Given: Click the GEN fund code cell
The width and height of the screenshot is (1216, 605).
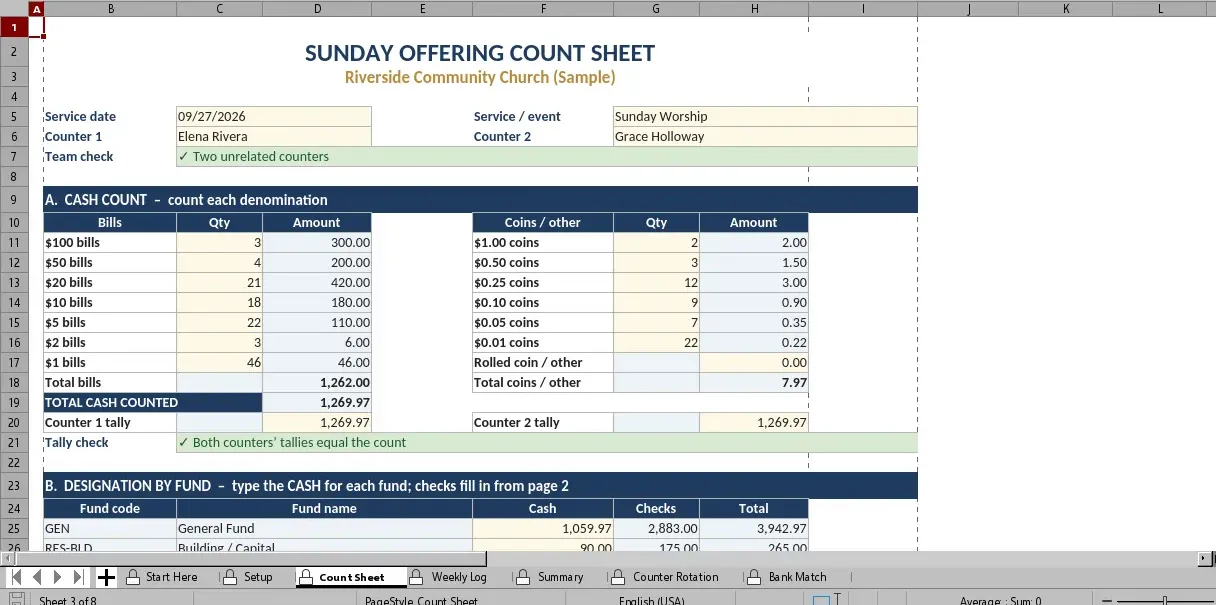Looking at the screenshot, I should [110, 529].
